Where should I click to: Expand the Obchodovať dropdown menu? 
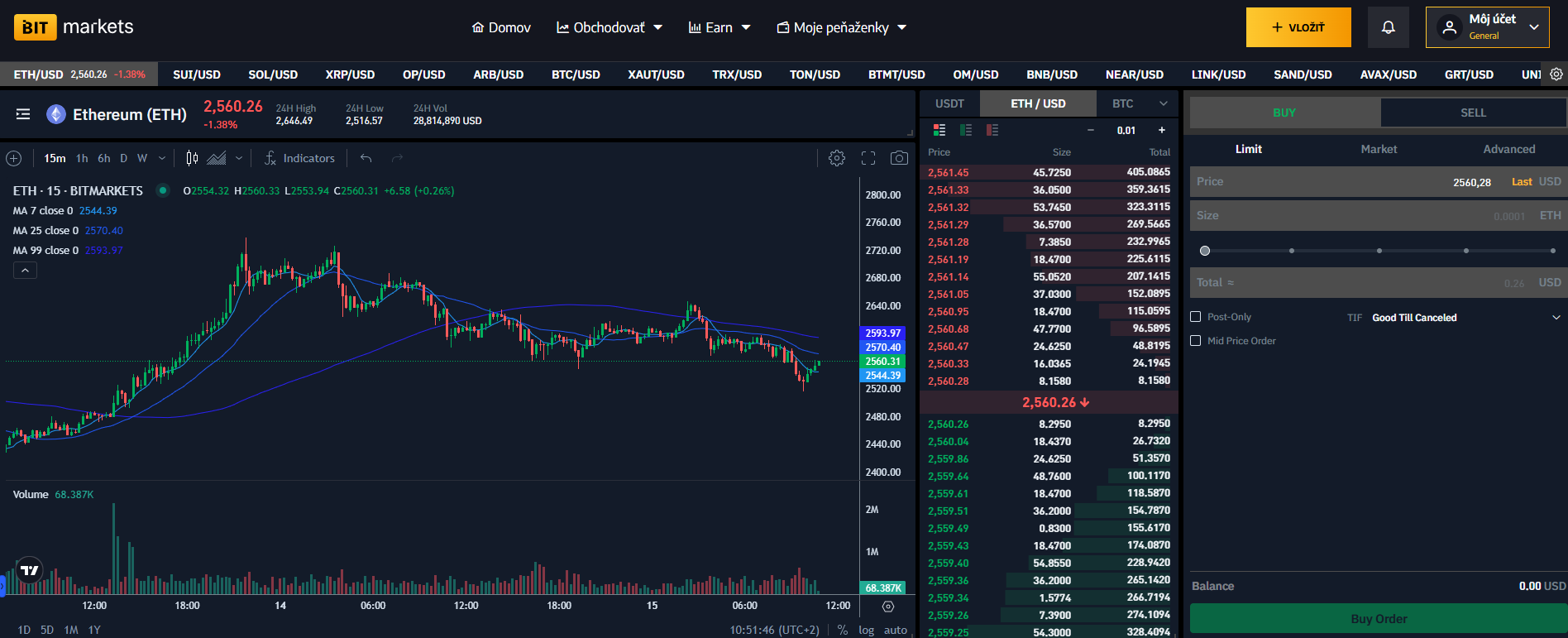tap(610, 27)
